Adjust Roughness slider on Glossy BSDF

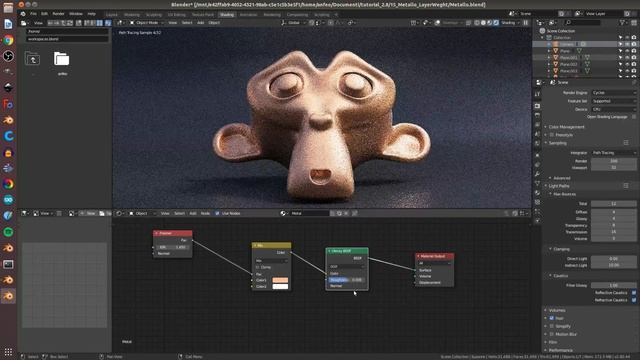tap(346, 280)
